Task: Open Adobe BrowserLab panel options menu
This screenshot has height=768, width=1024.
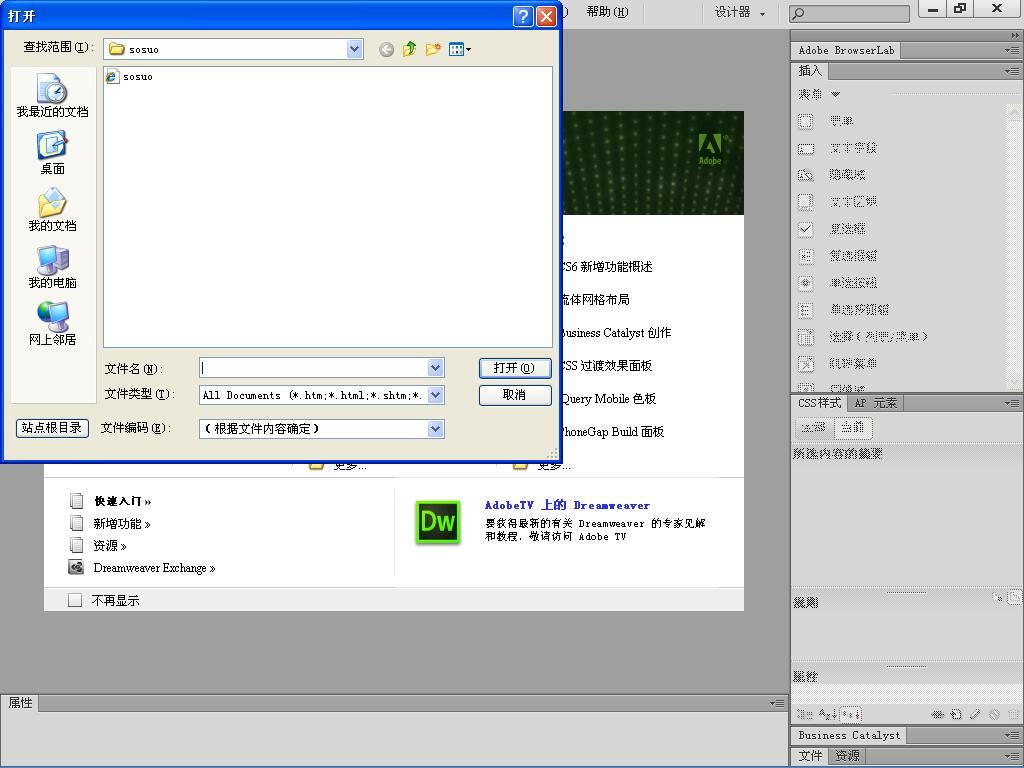Action: tap(1012, 50)
